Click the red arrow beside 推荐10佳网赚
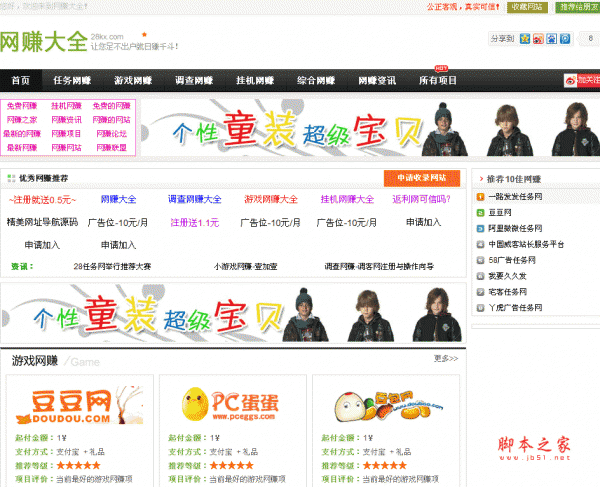The image size is (600, 487). pyautogui.click(x=481, y=179)
